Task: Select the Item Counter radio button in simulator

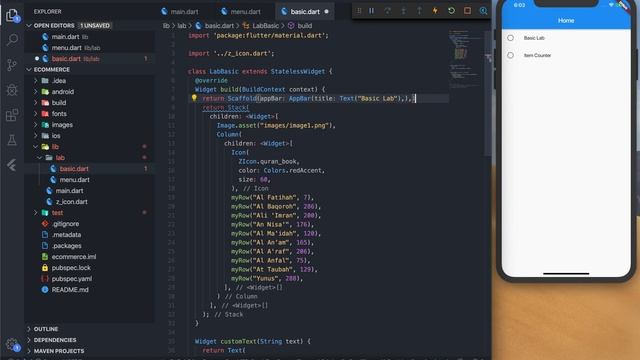Action: click(510, 55)
